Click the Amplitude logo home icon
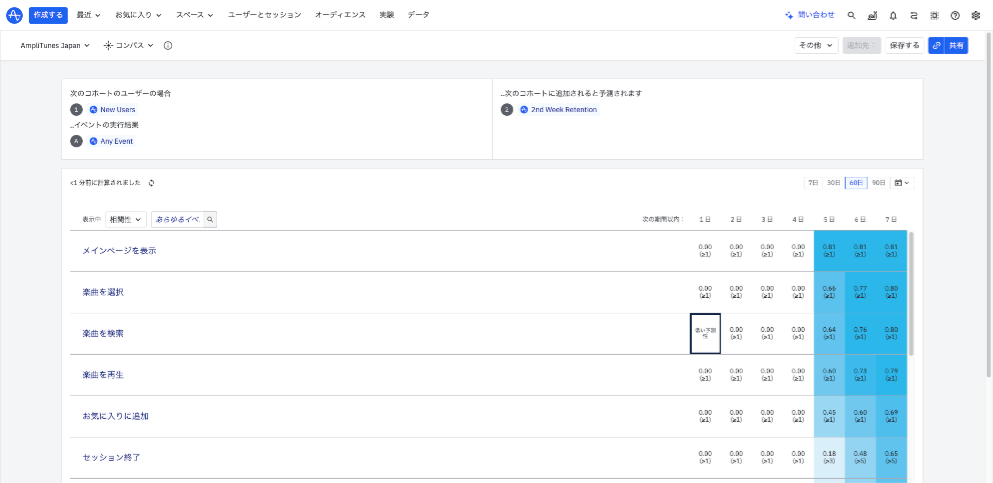The width and height of the screenshot is (993, 483). pos(14,15)
